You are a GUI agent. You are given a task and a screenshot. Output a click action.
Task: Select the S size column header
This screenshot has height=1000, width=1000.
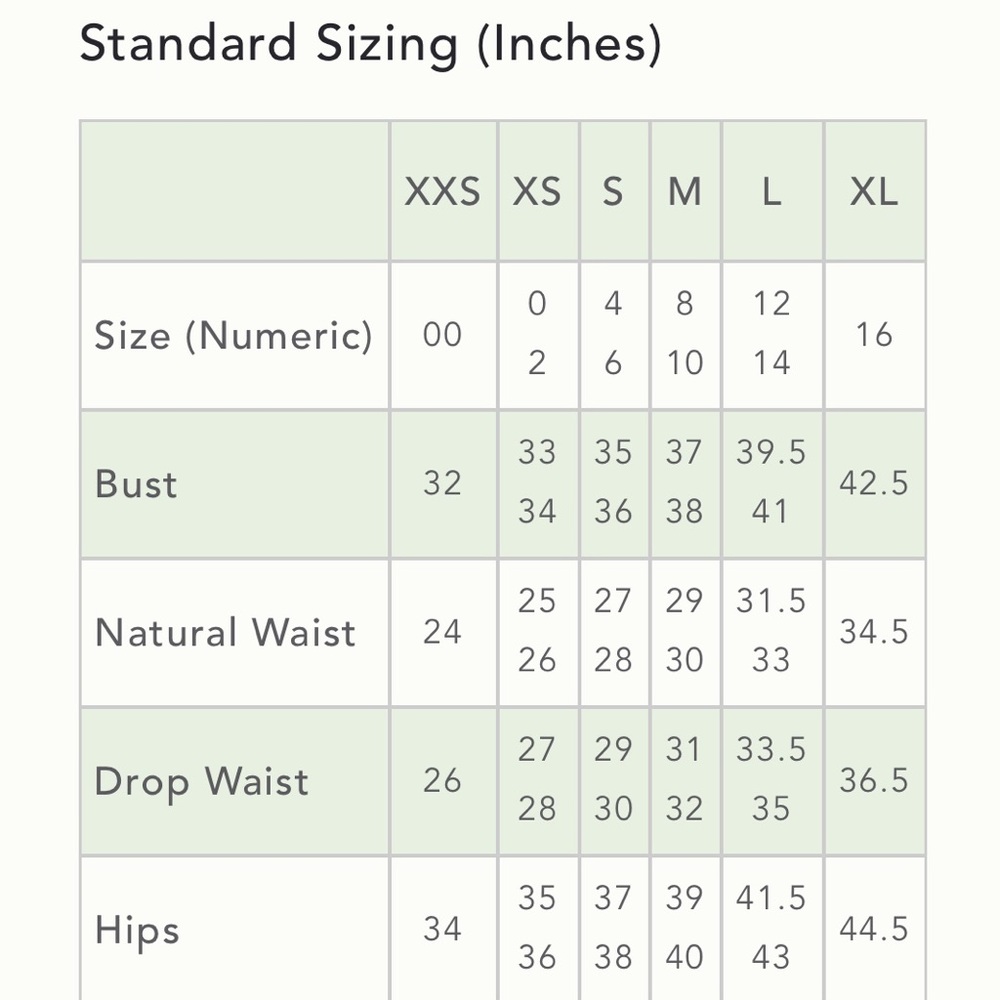pos(613,191)
